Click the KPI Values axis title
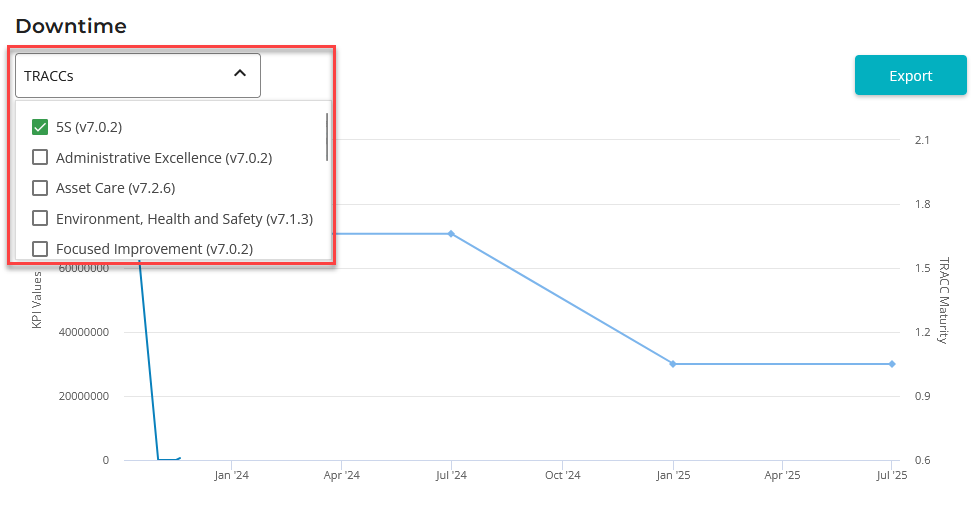This screenshot has height=515, width=980. click(x=36, y=300)
